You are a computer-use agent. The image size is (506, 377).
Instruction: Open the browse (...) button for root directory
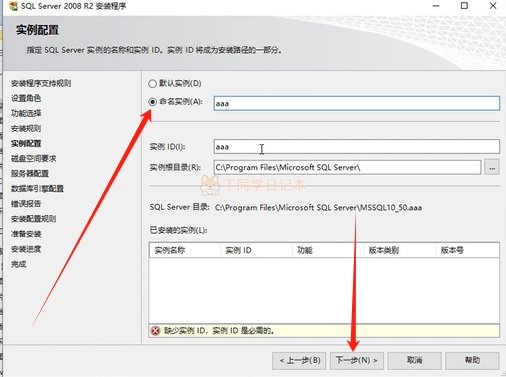tap(492, 167)
